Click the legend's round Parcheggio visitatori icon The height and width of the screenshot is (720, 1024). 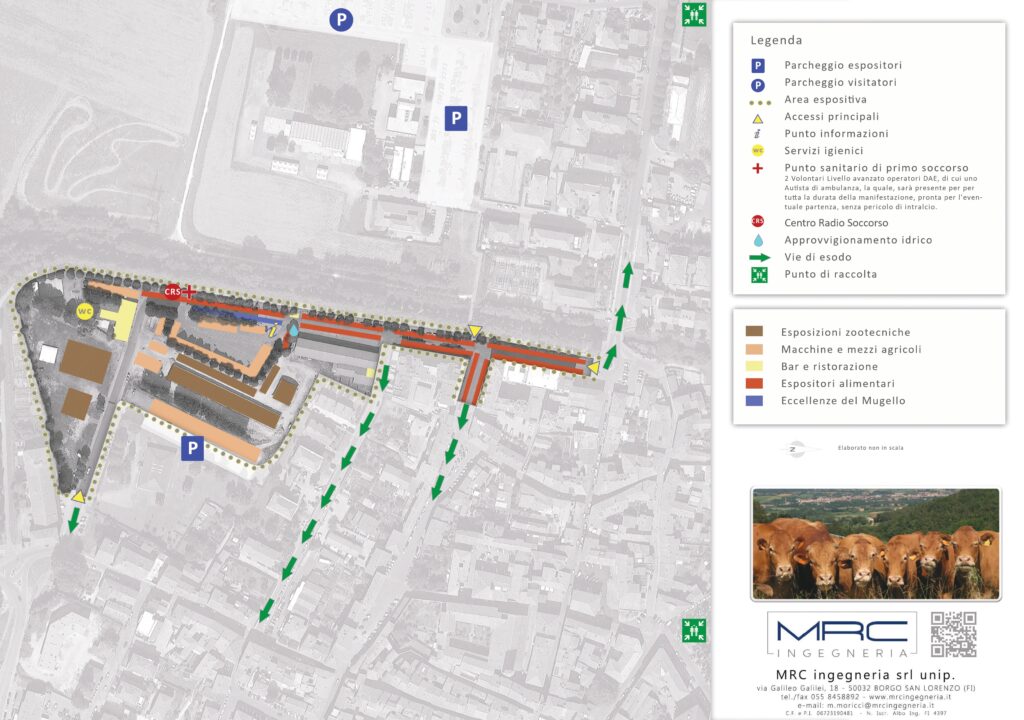[x=758, y=85]
